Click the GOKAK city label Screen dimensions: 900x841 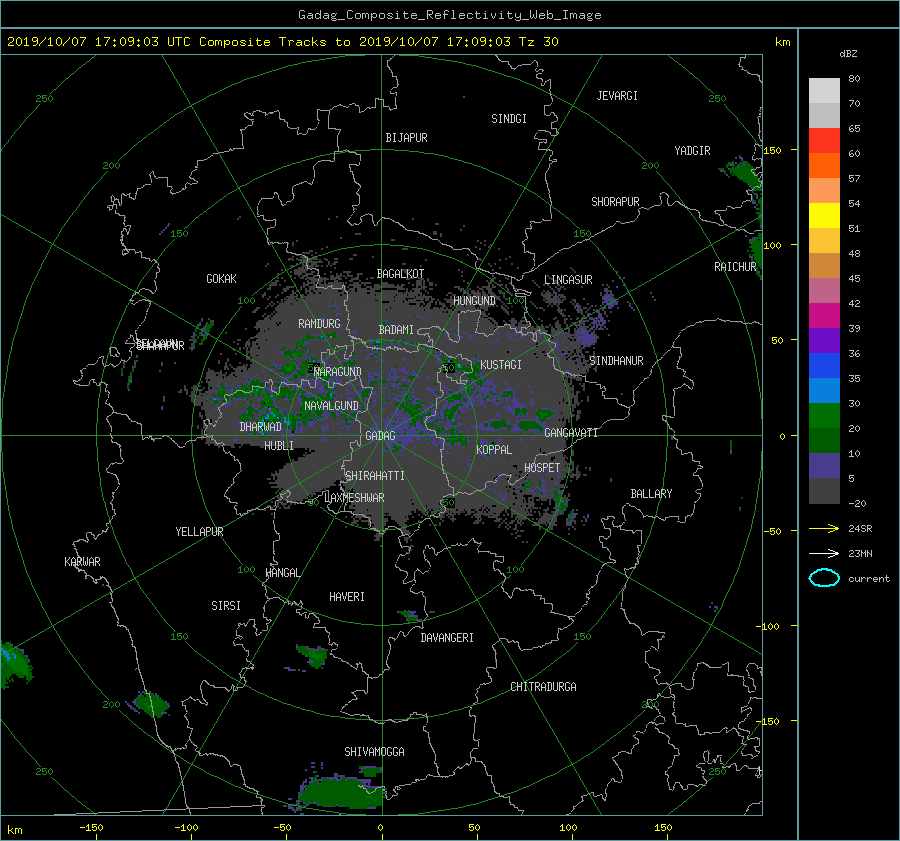222,279
